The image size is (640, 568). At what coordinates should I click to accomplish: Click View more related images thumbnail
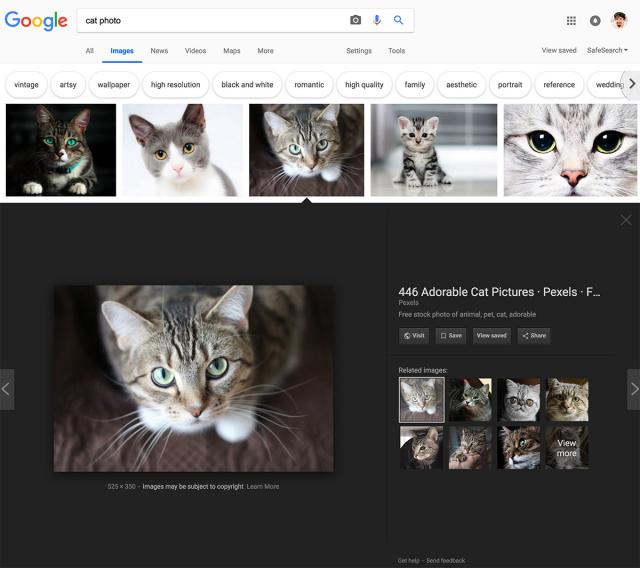click(567, 447)
